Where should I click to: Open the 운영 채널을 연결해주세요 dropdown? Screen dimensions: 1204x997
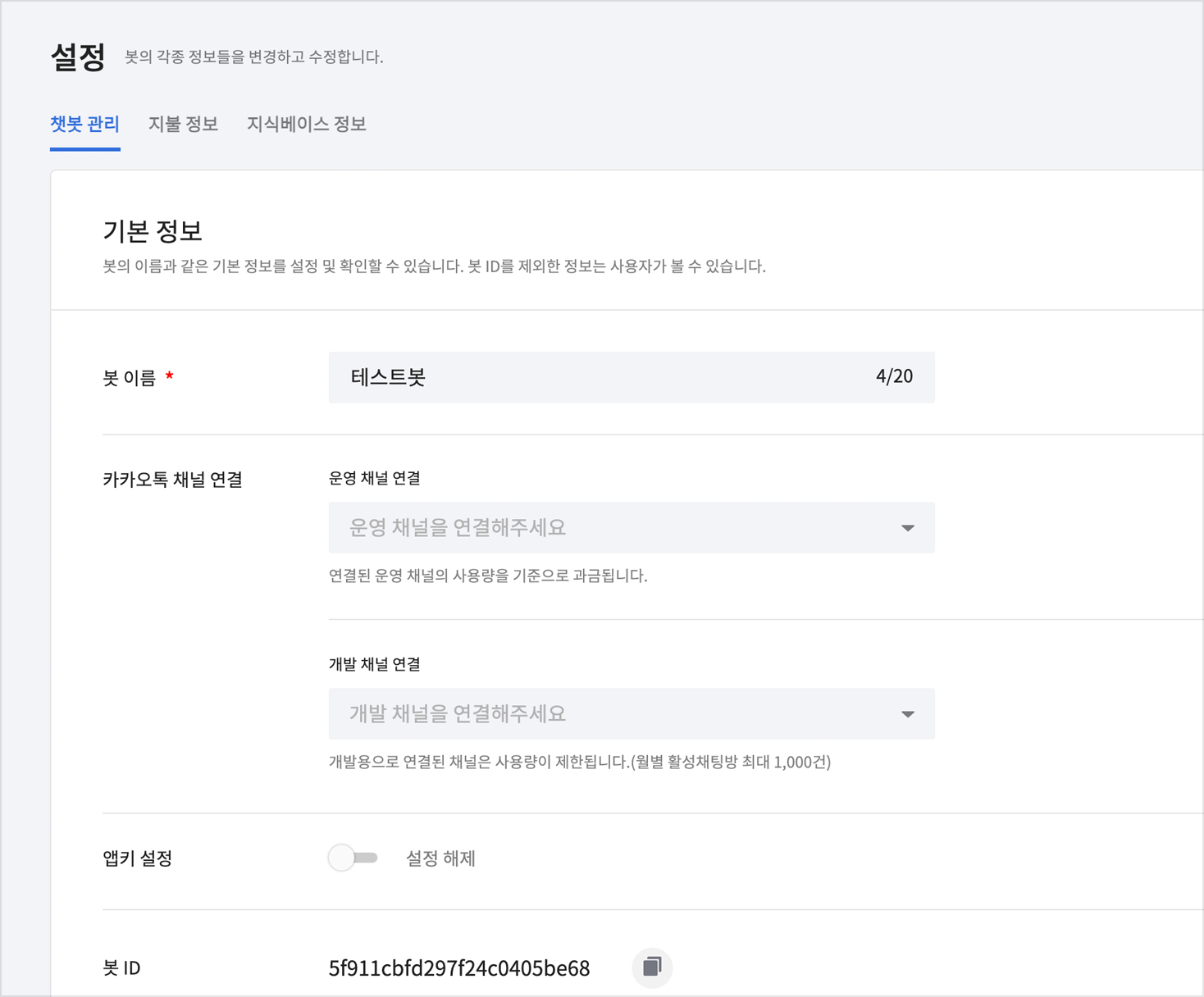coord(615,527)
